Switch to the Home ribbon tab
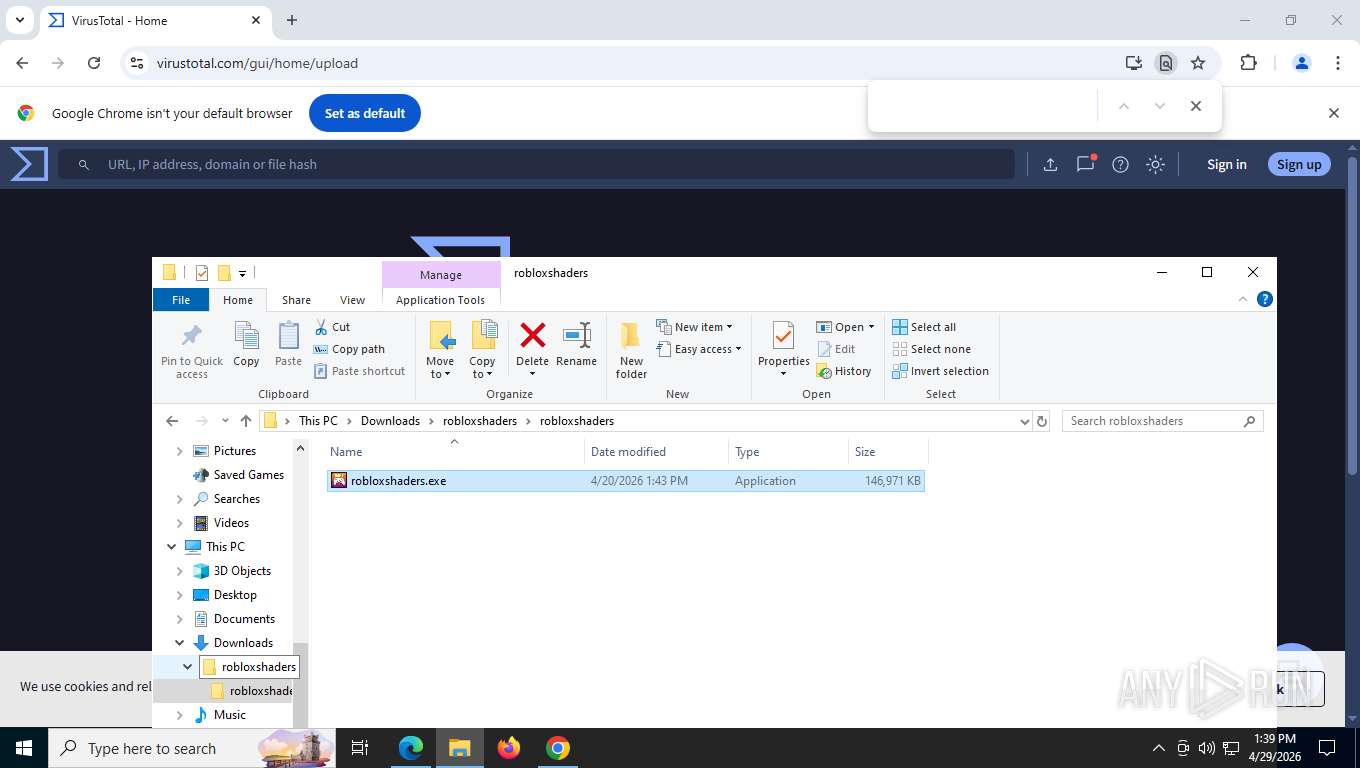The height and width of the screenshot is (768, 1360). pyautogui.click(x=238, y=300)
